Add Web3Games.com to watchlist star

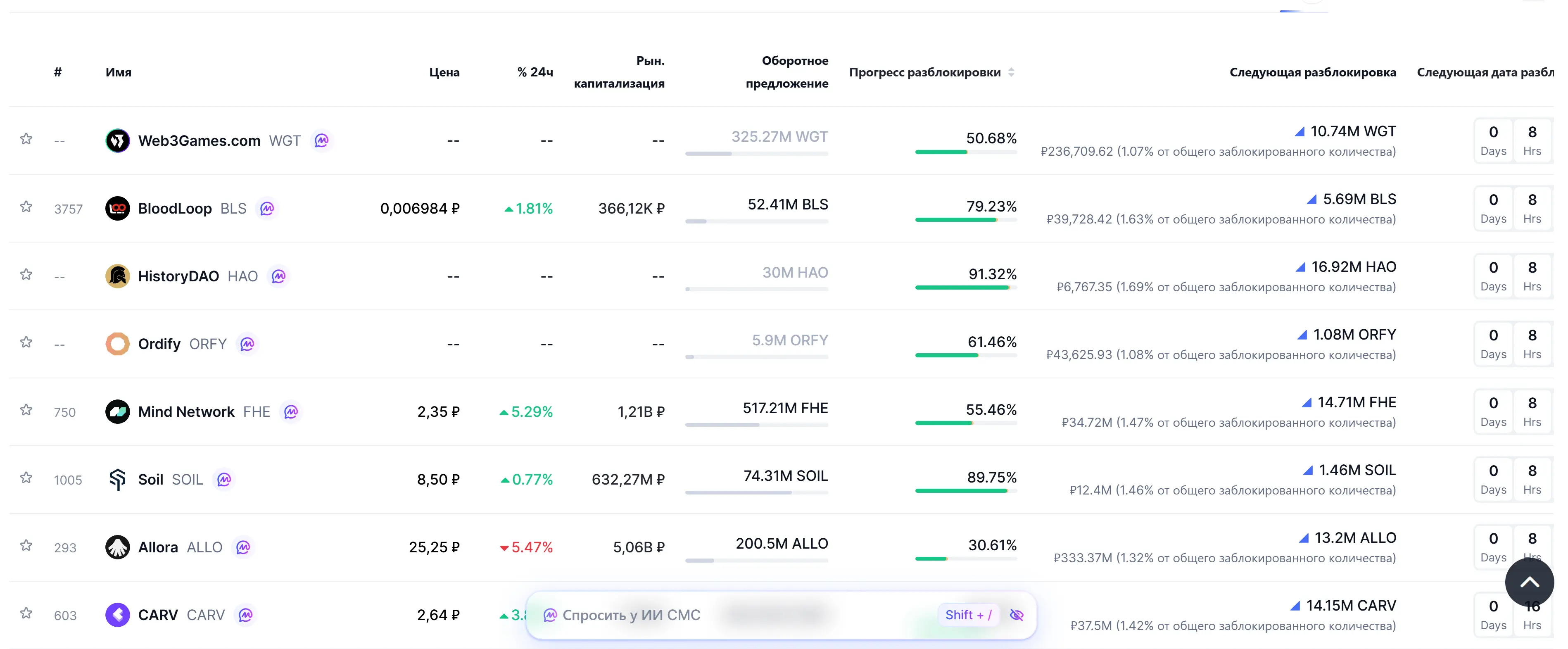point(26,139)
